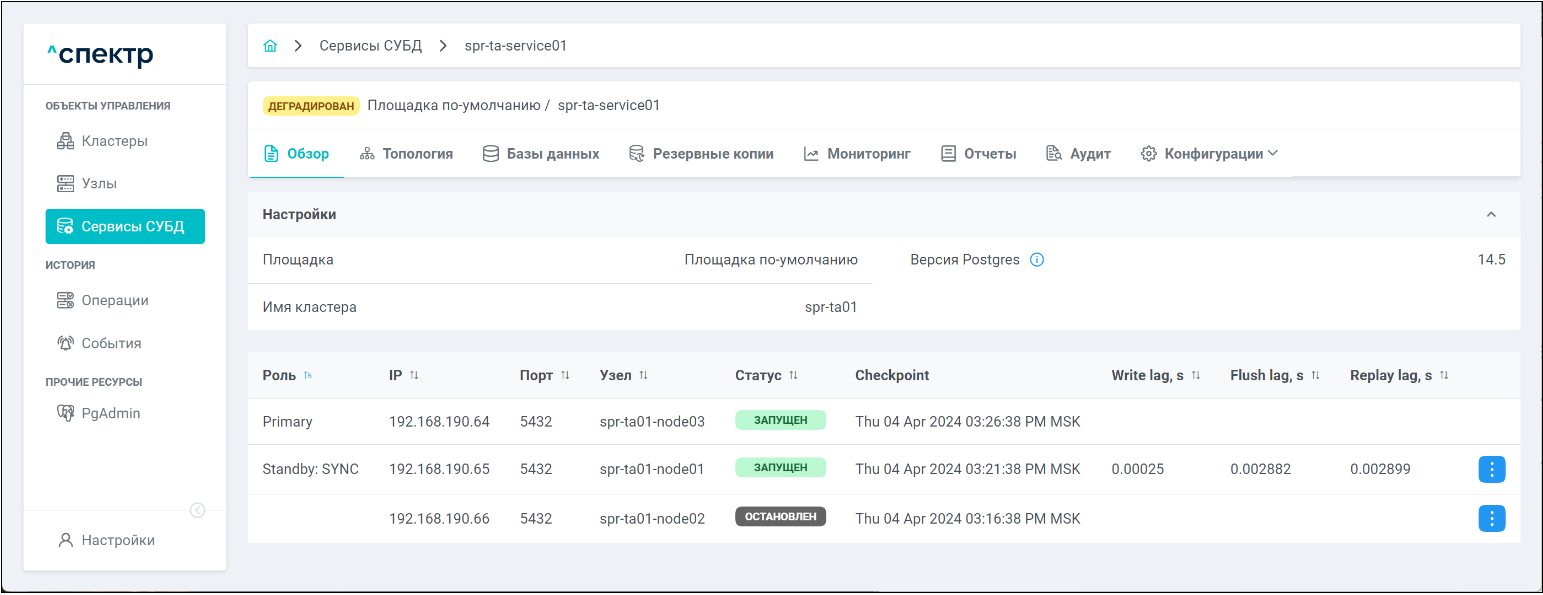Collapse the sidebar with arrow icon
Viewport: 1543px width, 595px height.
pos(198,510)
